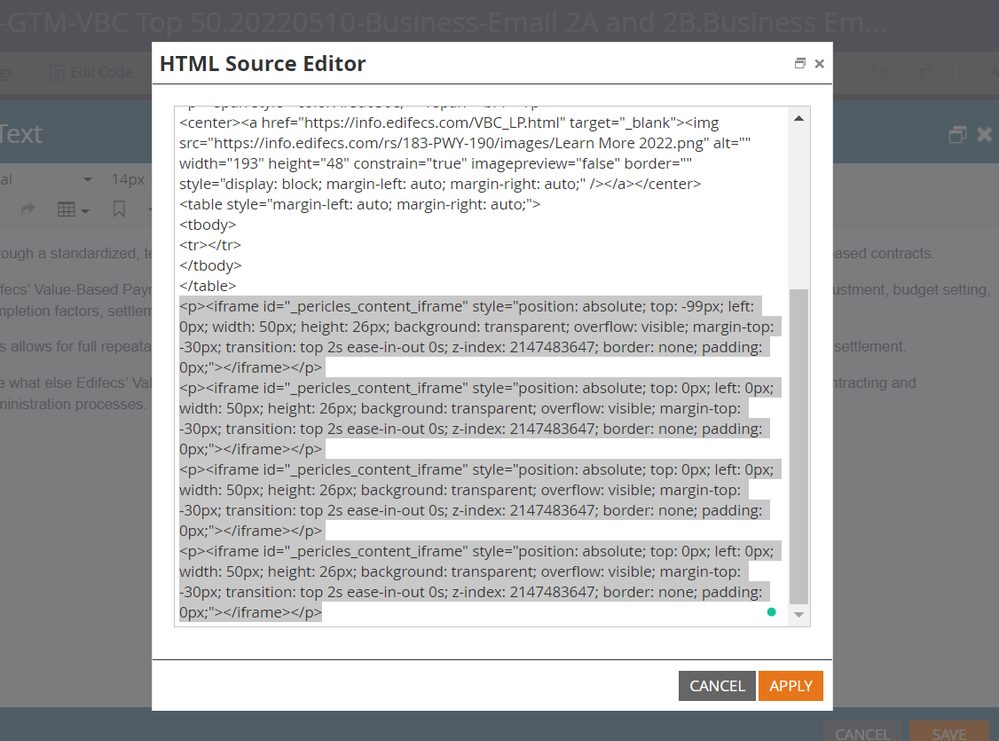Click the green Grammarly indicator dot
999x741 pixels.
(771, 612)
